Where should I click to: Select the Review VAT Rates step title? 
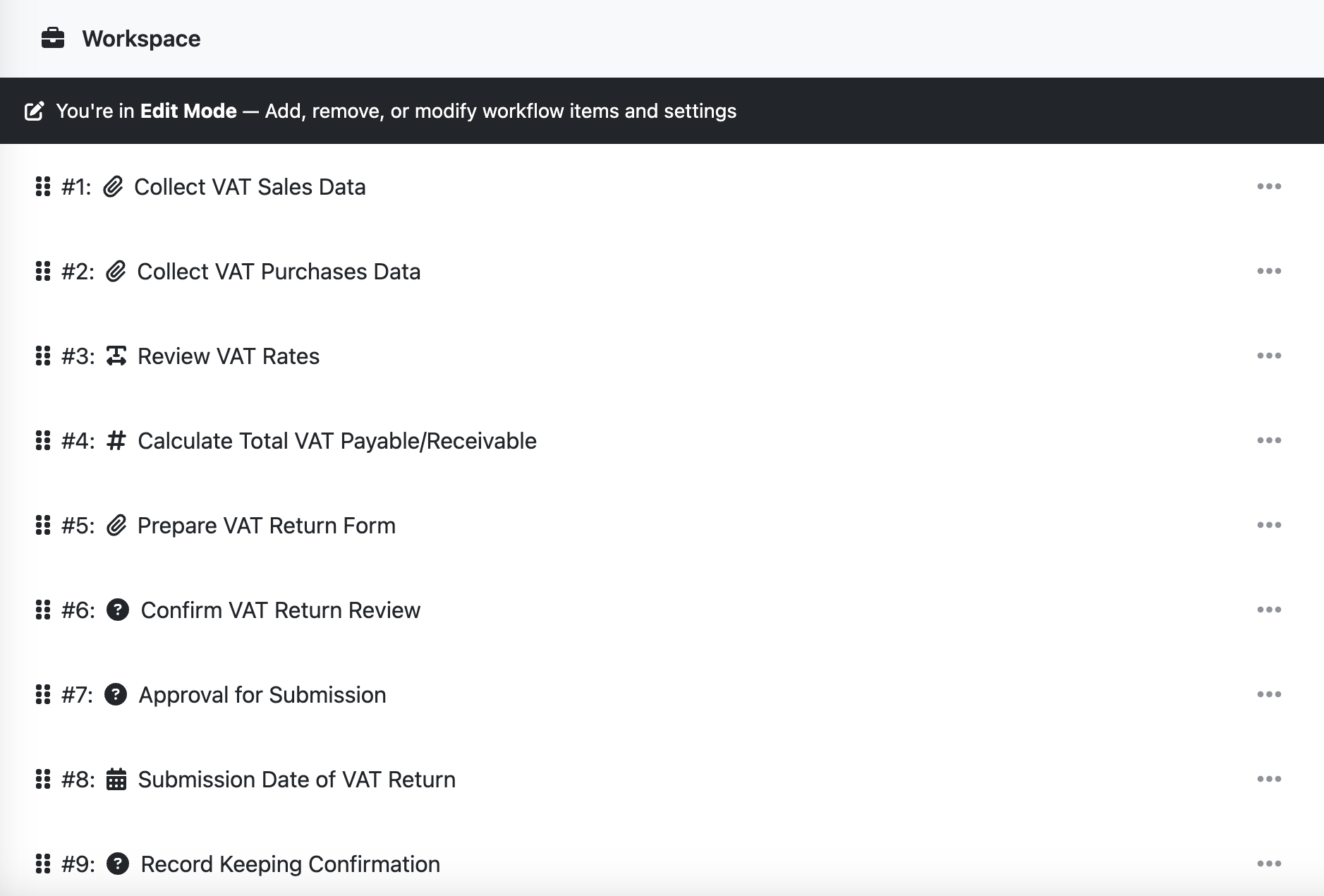pyautogui.click(x=229, y=356)
